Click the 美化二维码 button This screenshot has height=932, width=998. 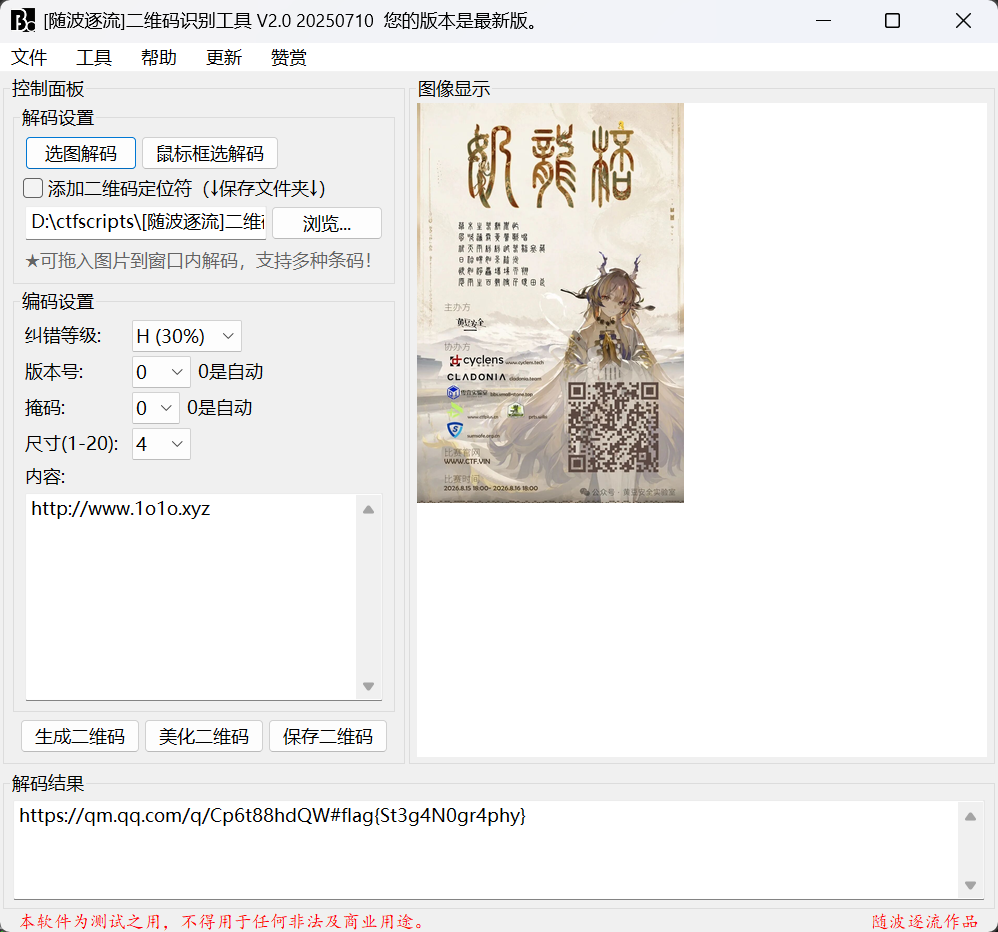pos(204,737)
